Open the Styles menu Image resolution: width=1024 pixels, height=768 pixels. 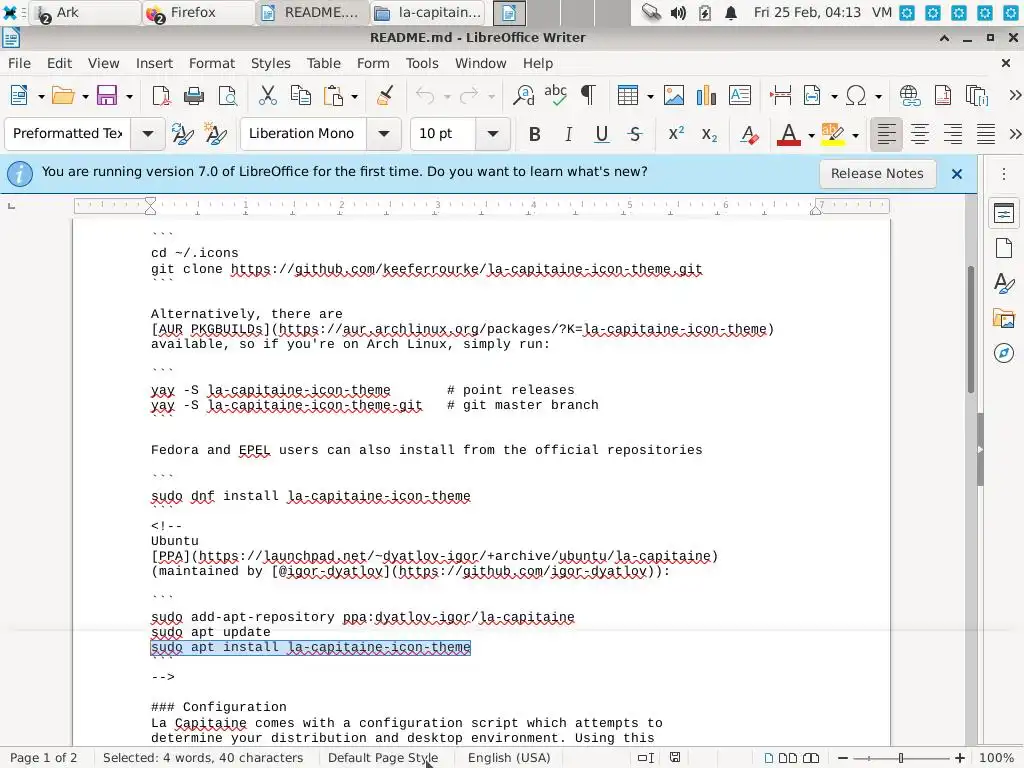[x=270, y=63]
